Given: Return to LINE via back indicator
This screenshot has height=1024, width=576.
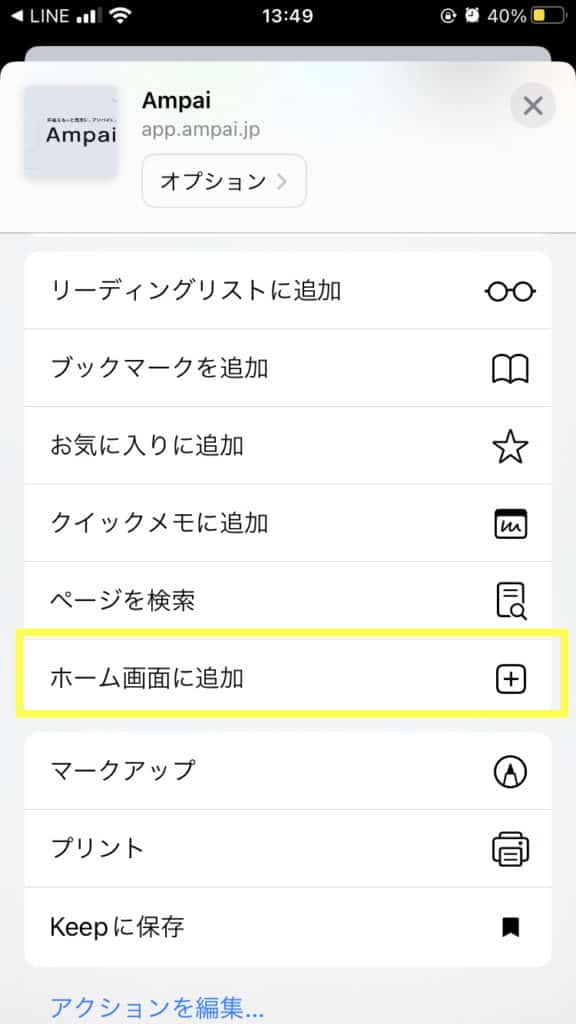Looking at the screenshot, I should 40,16.
